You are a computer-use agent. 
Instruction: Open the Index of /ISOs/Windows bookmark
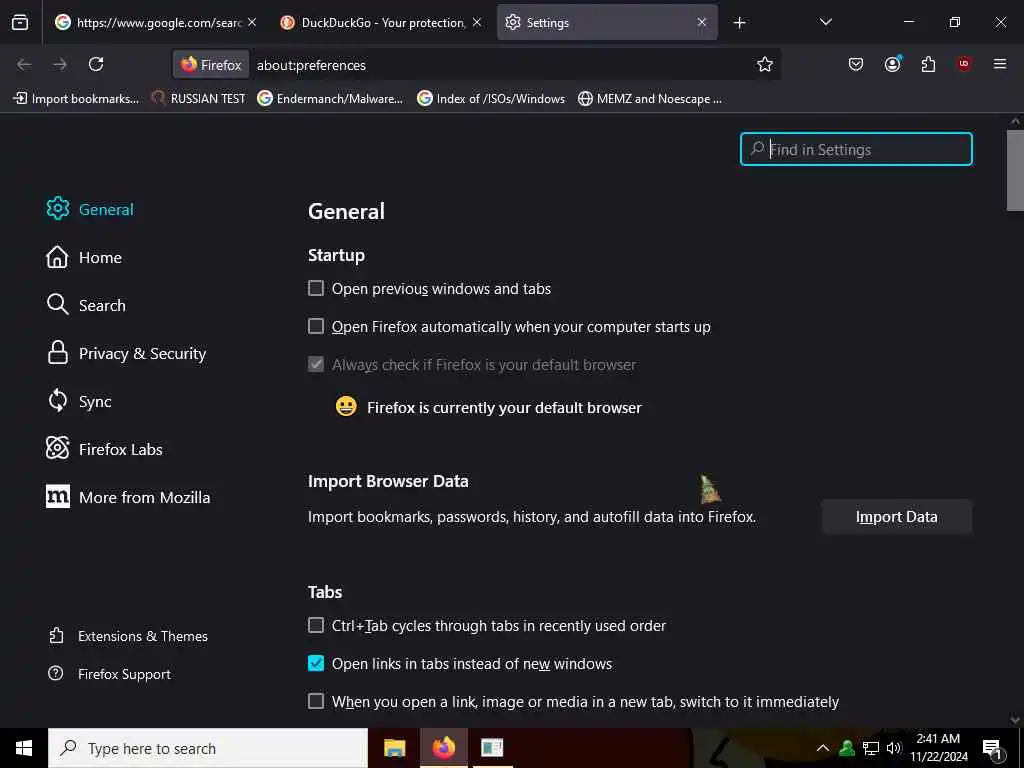(x=491, y=99)
